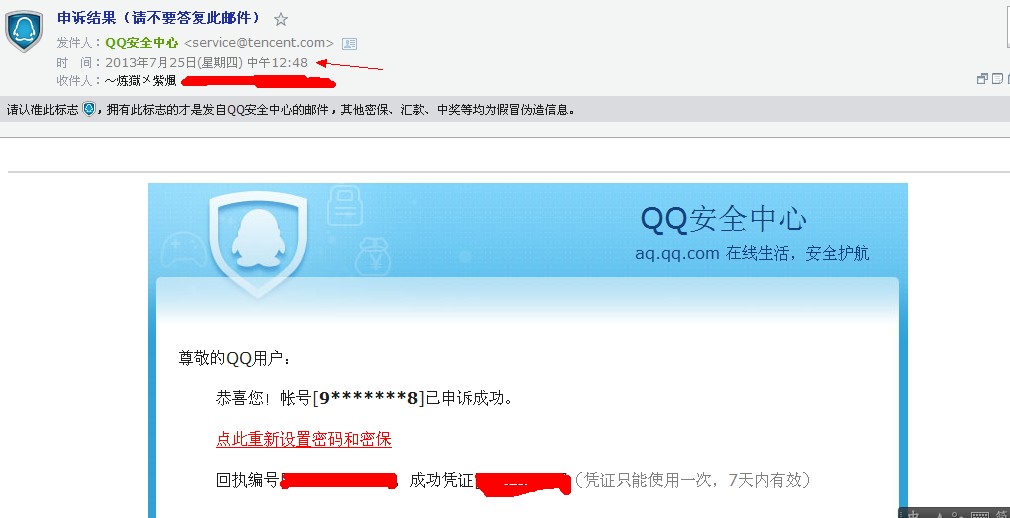Click the padlock icon in banner
The width and height of the screenshot is (1010, 518).
click(345, 204)
